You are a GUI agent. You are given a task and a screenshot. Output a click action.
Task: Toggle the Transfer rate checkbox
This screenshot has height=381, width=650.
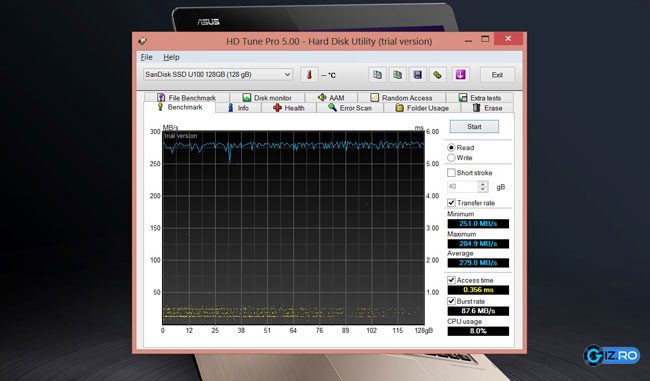coord(451,203)
